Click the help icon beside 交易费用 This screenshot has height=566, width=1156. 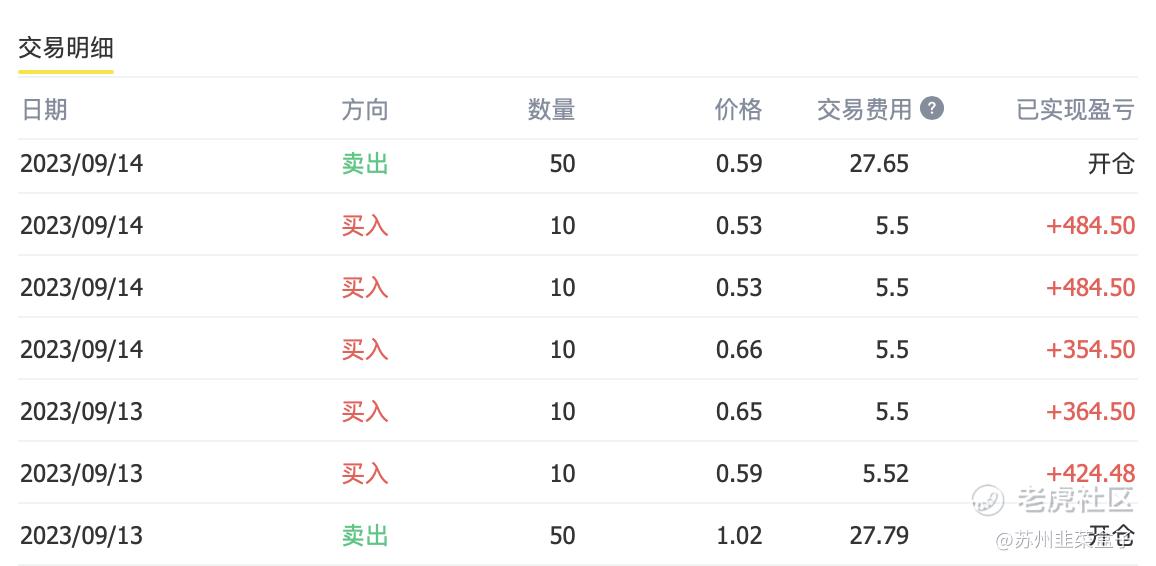[932, 110]
